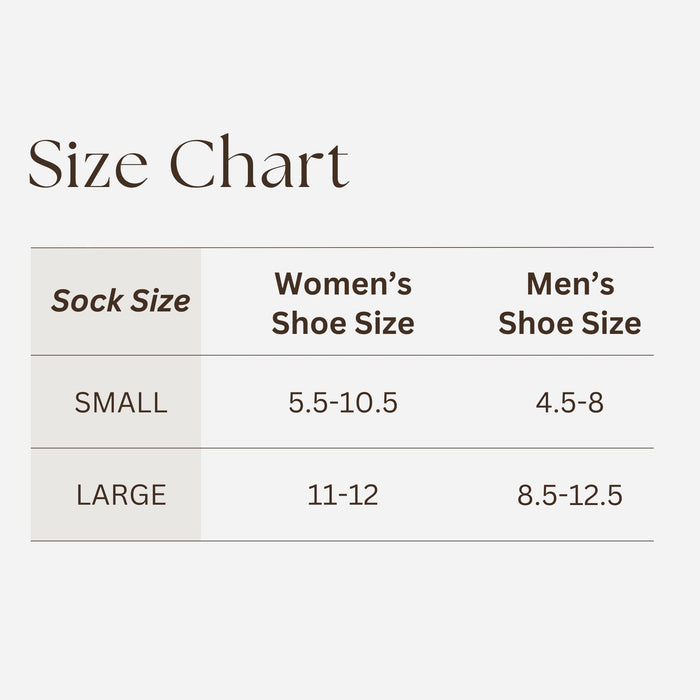Click the 5.5-10.5 women's size value
This screenshot has width=700, height=700.
coord(343,403)
